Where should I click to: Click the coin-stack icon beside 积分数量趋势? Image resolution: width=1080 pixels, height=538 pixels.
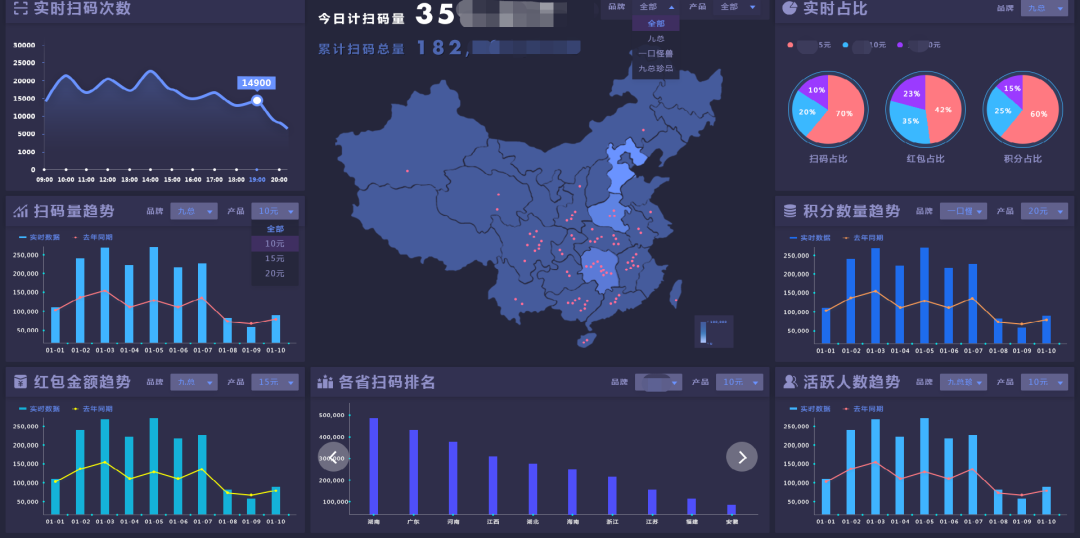(x=790, y=211)
